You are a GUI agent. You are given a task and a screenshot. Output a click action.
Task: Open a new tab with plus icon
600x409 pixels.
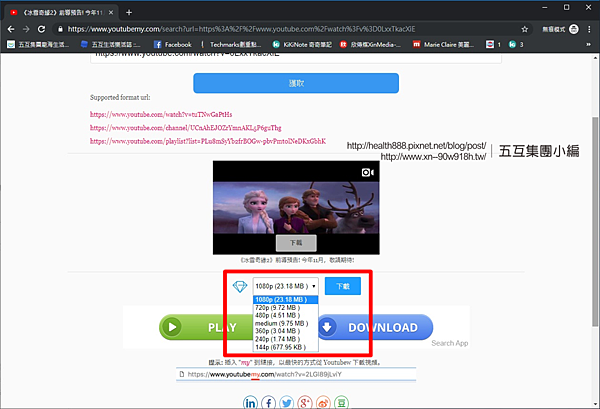pos(129,13)
